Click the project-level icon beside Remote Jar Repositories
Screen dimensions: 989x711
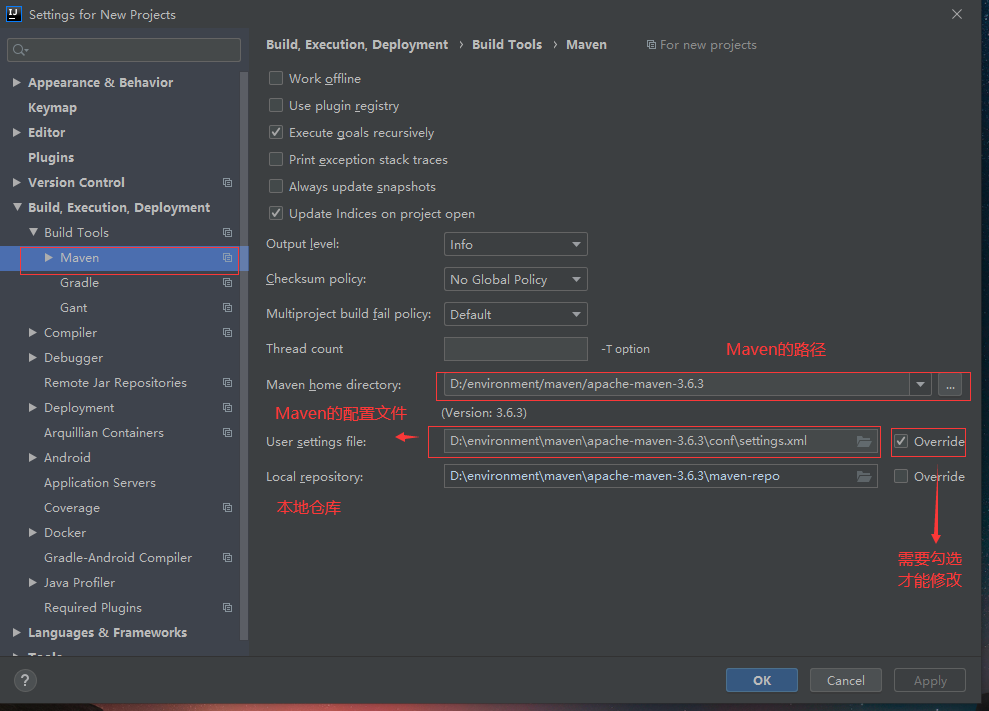[x=228, y=382]
